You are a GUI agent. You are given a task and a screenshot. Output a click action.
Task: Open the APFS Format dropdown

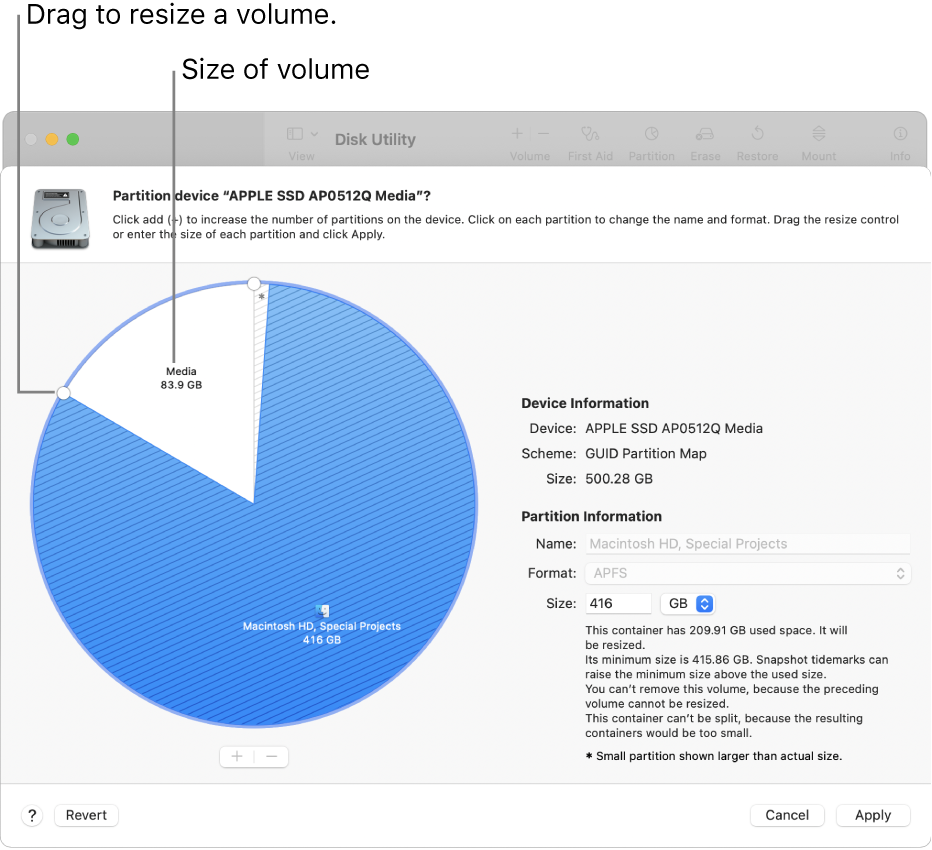(x=897, y=573)
